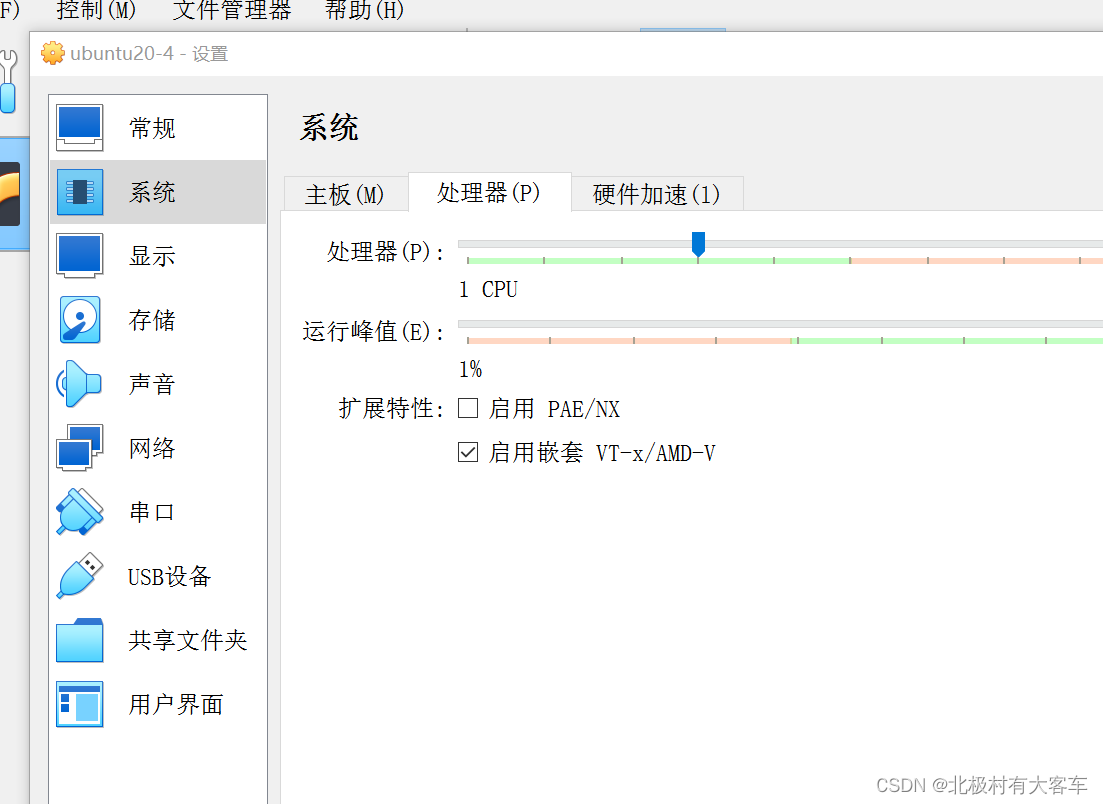
Task: Open 网络 (Network) settings icon
Action: (80, 448)
